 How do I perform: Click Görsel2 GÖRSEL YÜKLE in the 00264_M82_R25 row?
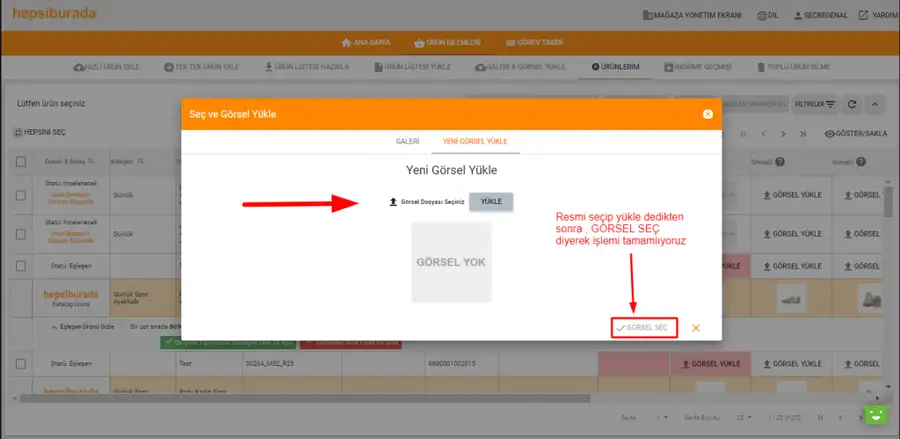792,364
